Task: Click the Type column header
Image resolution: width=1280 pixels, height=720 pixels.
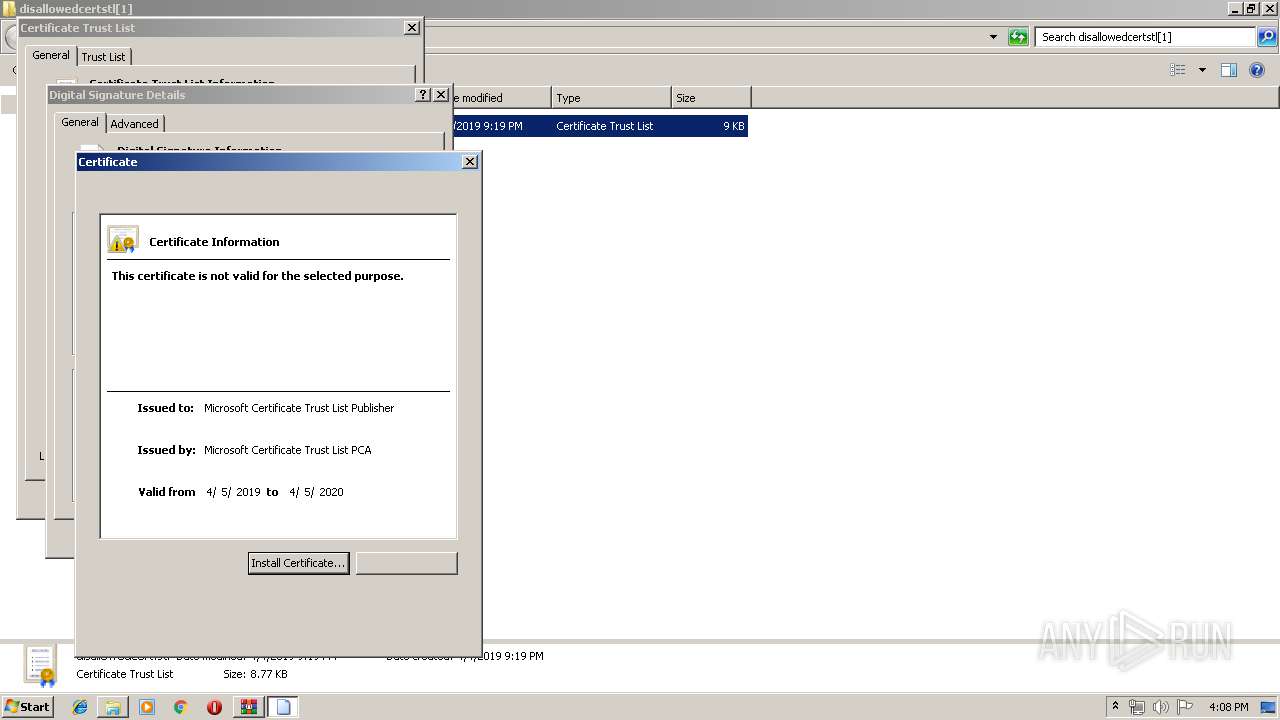Action: click(x=611, y=98)
